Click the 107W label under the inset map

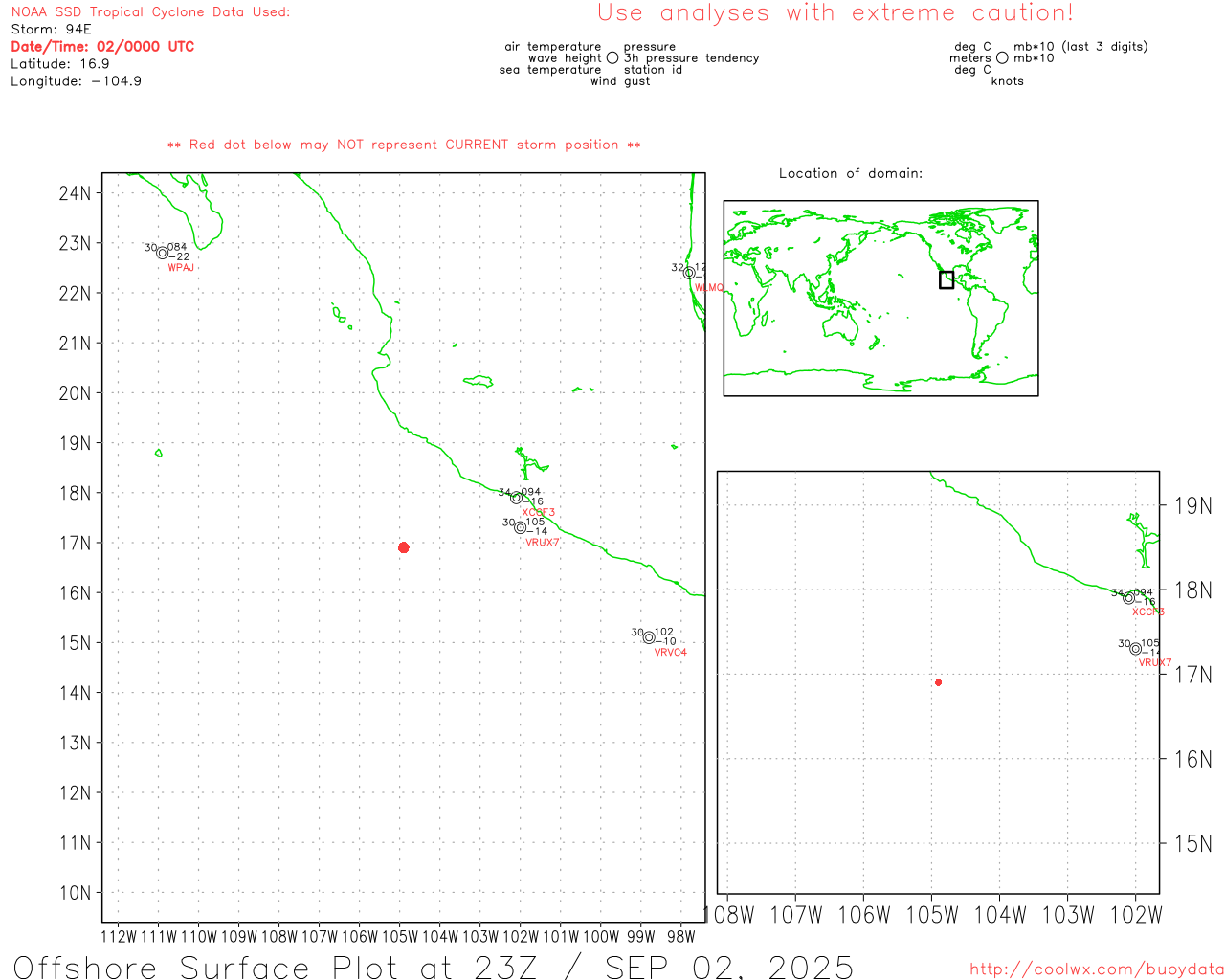(x=796, y=915)
